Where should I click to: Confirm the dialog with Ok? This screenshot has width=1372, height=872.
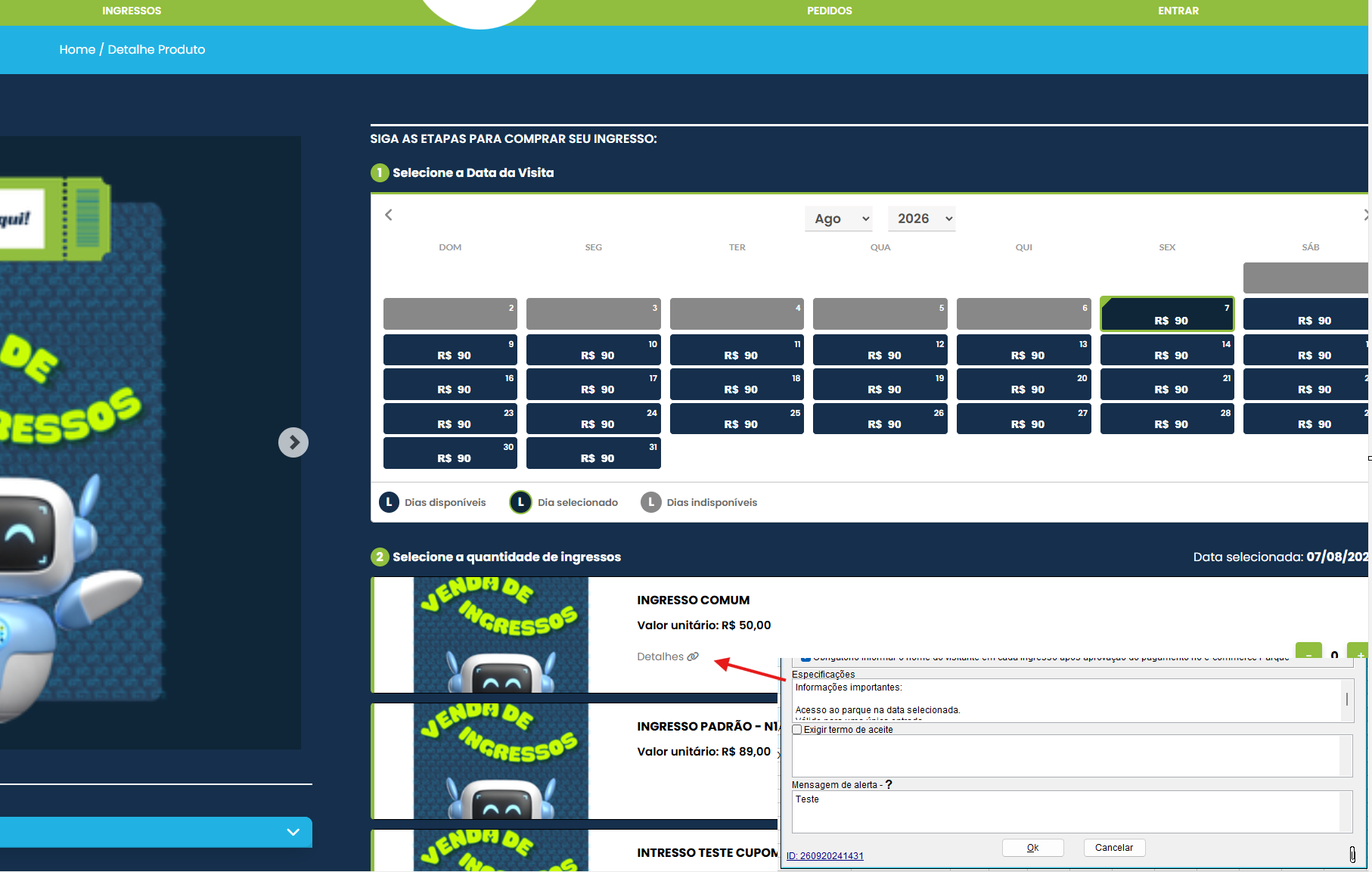(1033, 848)
